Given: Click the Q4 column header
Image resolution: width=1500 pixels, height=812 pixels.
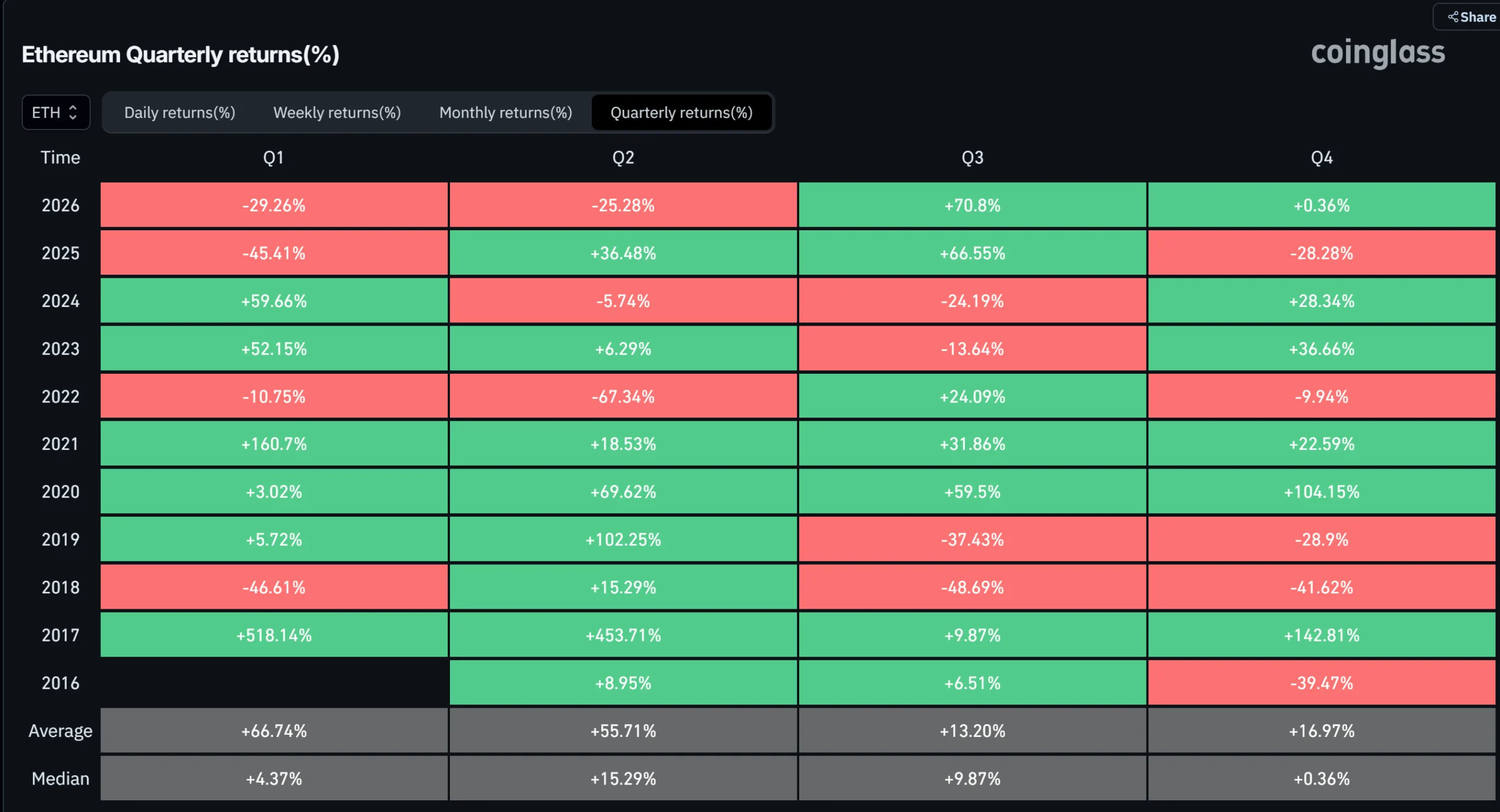Looking at the screenshot, I should [1321, 158].
